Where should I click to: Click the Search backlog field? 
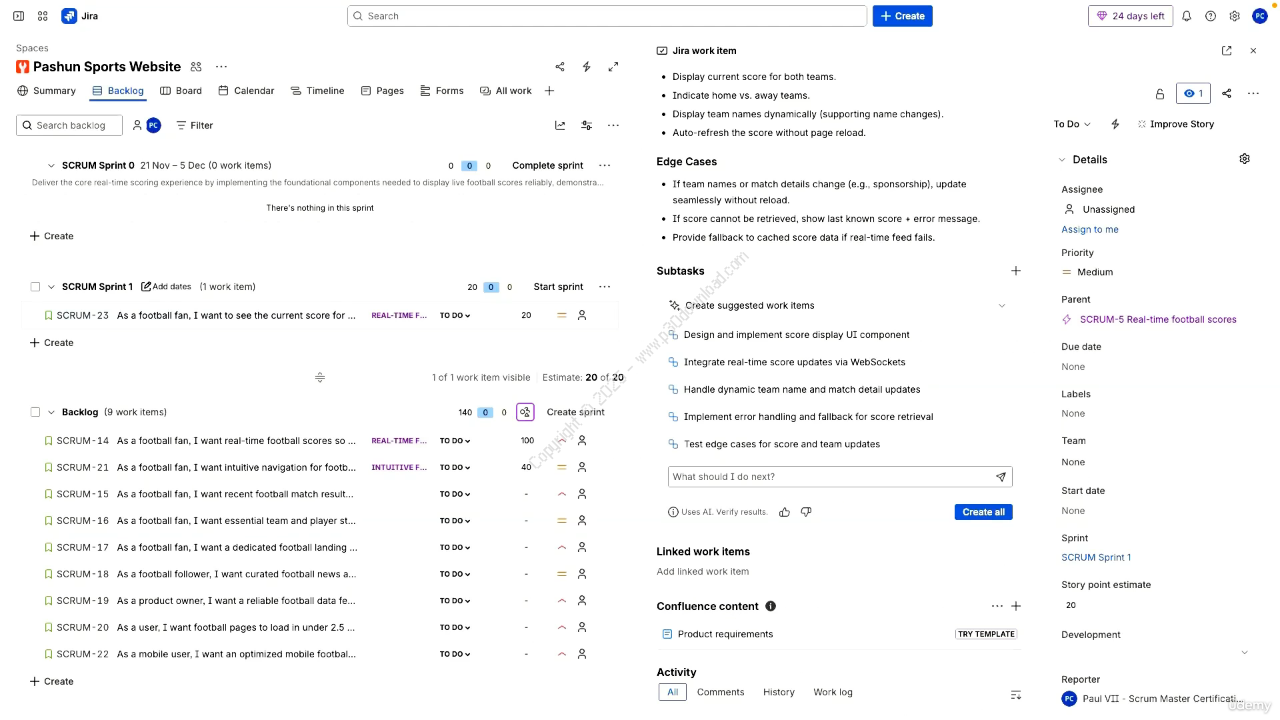(70, 126)
